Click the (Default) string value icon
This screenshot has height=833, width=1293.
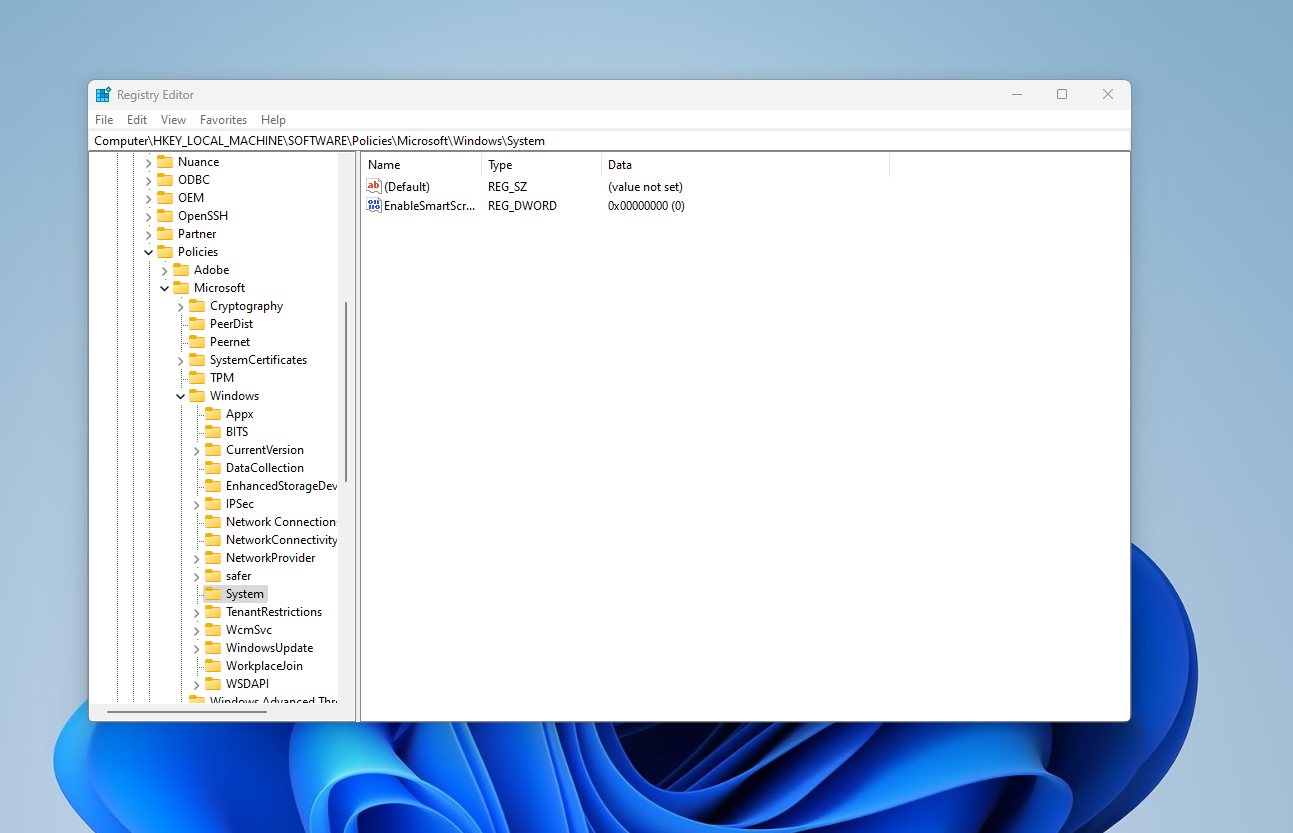374,187
